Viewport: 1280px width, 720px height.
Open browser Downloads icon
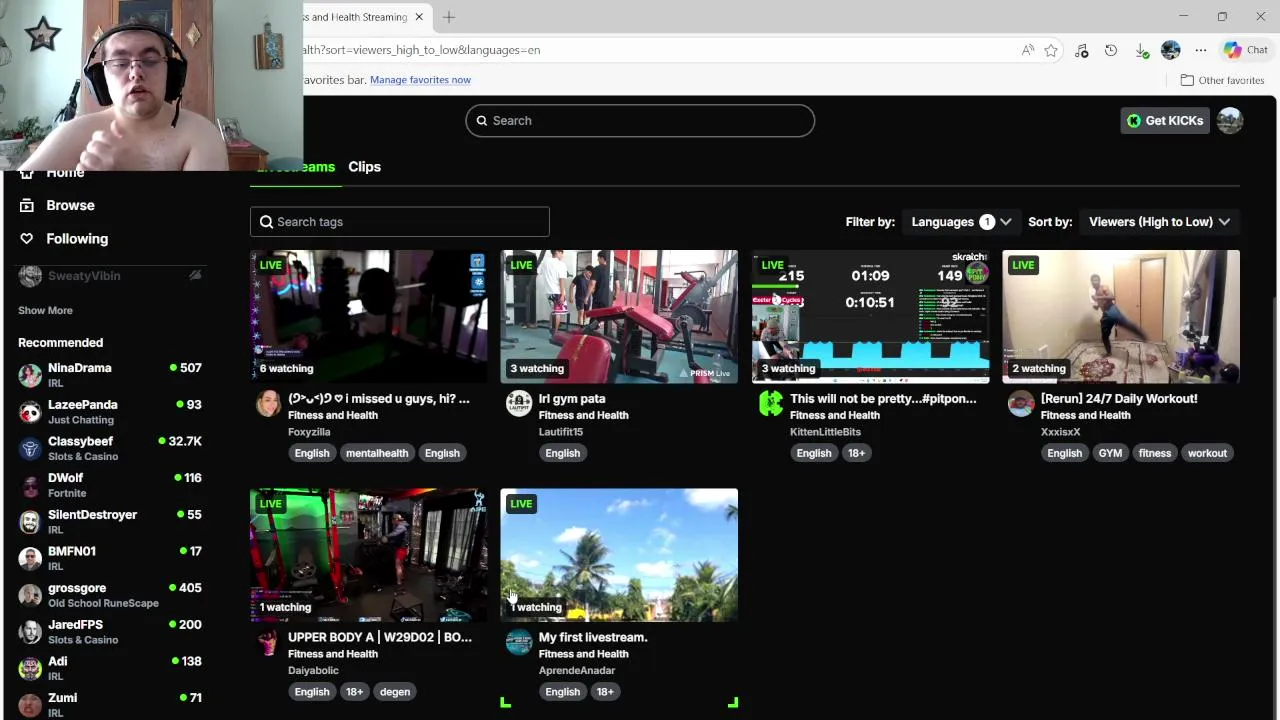coord(1141,50)
